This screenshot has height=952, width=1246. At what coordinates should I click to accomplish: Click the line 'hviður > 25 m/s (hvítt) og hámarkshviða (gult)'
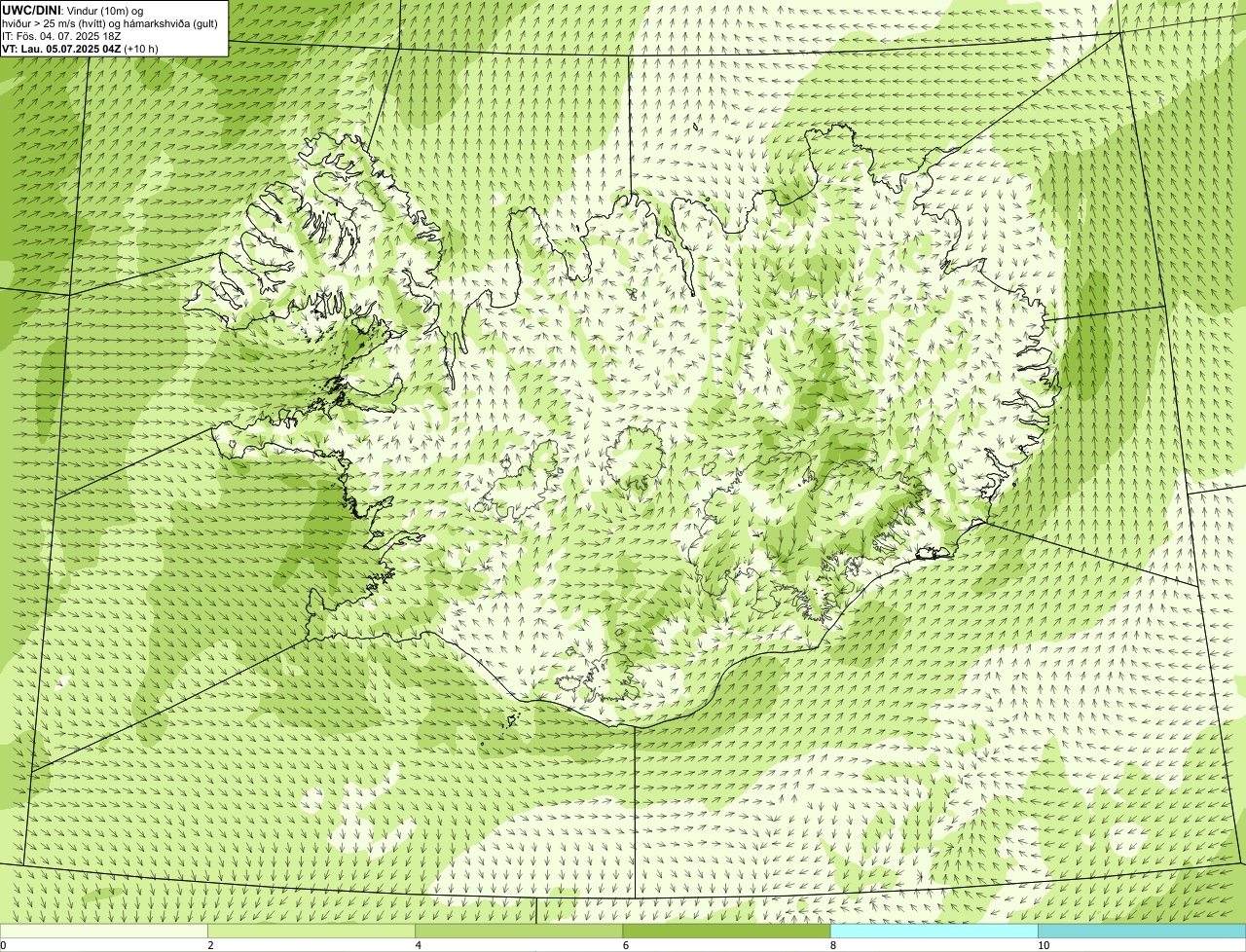[x=110, y=22]
